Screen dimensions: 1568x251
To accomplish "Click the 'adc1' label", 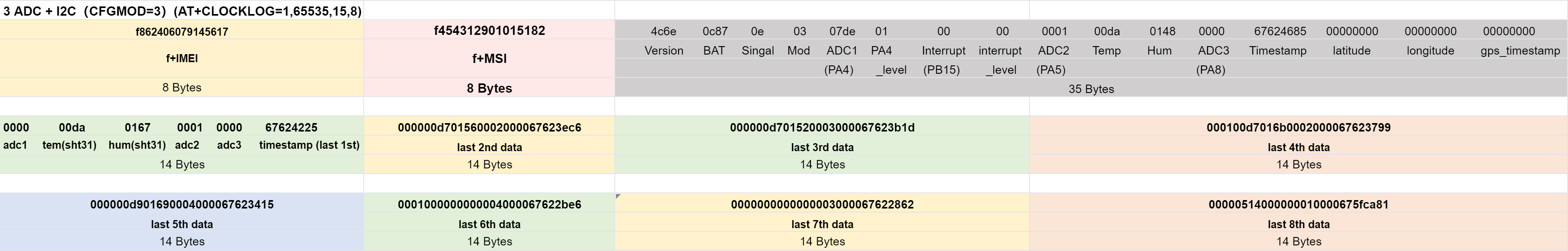I will pyautogui.click(x=15, y=145).
